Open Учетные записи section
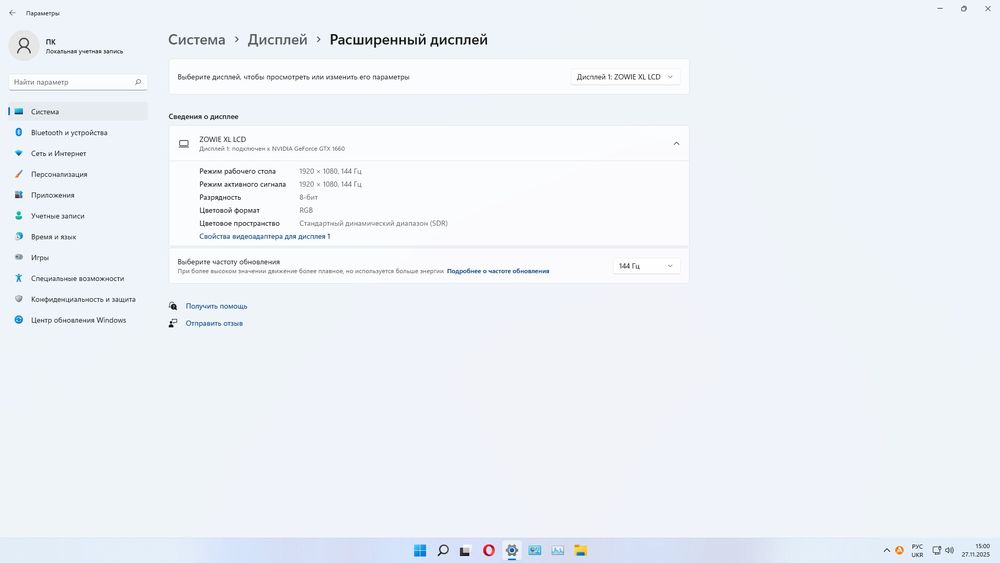This screenshot has height=563, width=1000. tap(78, 216)
